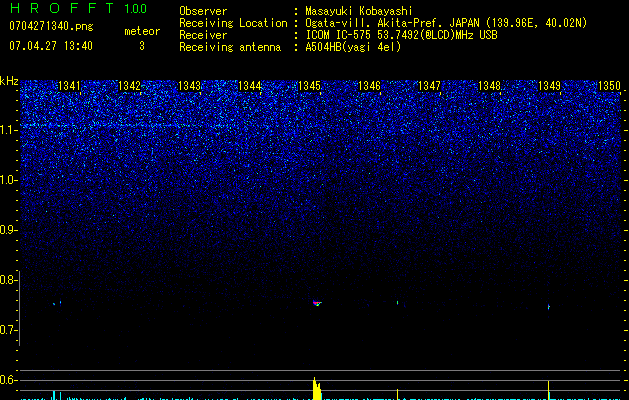
Task: Click the 1344 time marker
Action: 250,86
